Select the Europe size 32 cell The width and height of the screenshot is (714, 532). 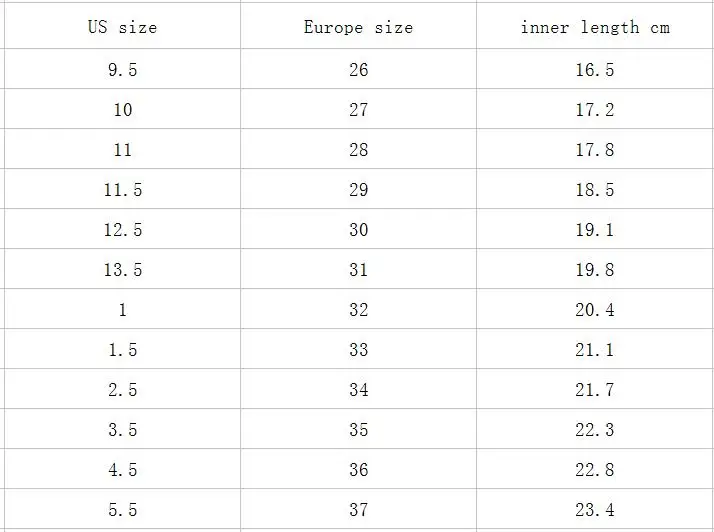coord(358,309)
